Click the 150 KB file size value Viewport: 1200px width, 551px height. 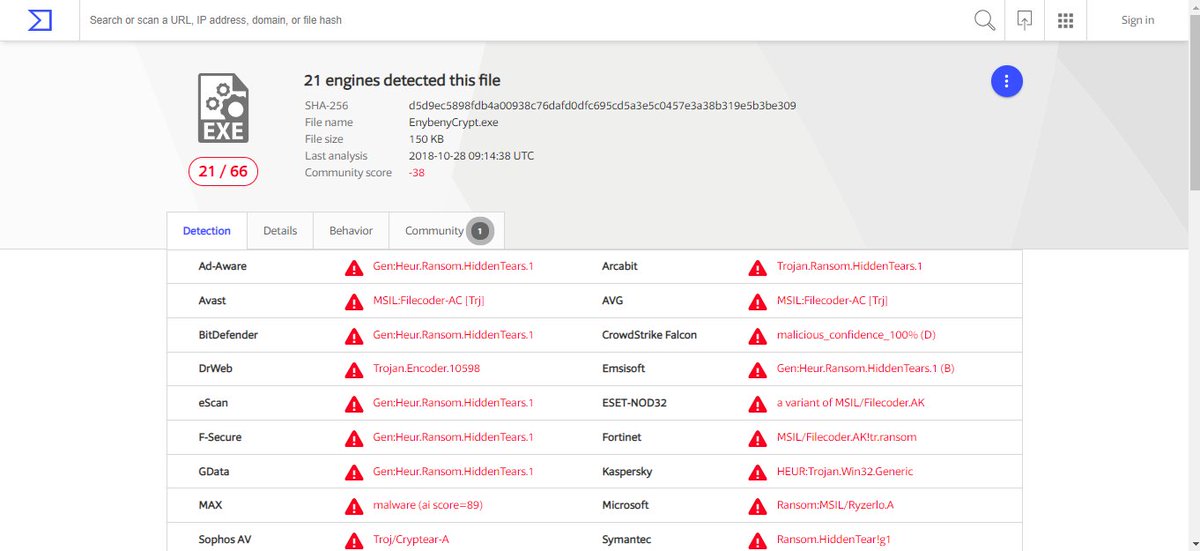pyautogui.click(x=426, y=139)
